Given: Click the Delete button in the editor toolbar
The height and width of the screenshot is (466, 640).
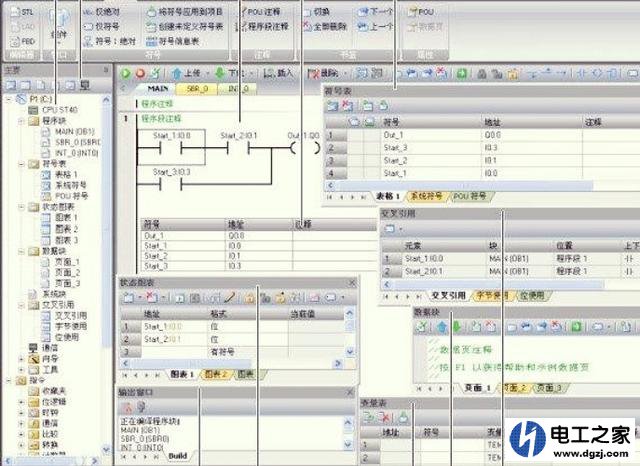Looking at the screenshot, I should coord(323,73).
